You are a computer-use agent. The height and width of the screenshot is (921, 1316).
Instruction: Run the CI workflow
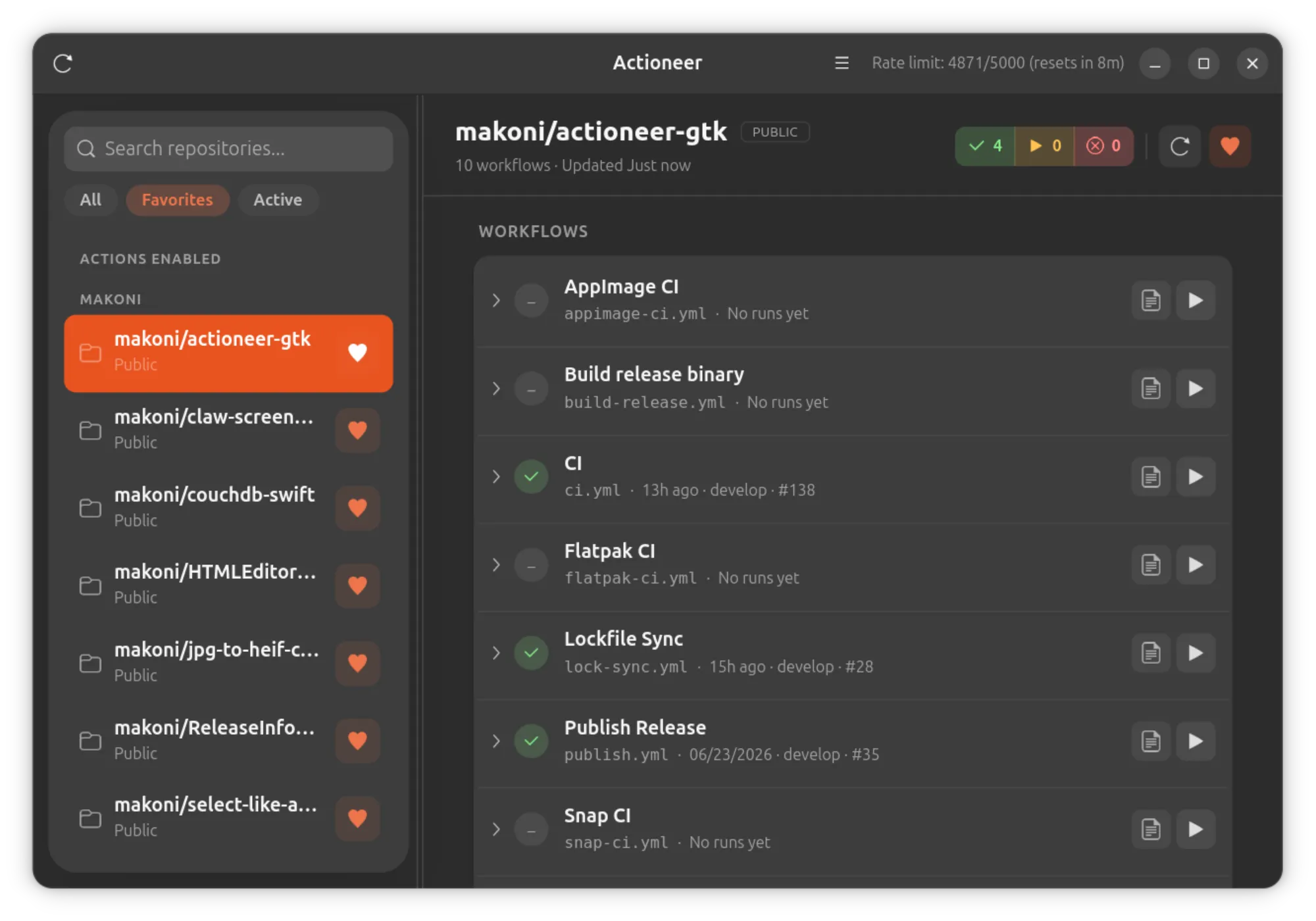1196,477
